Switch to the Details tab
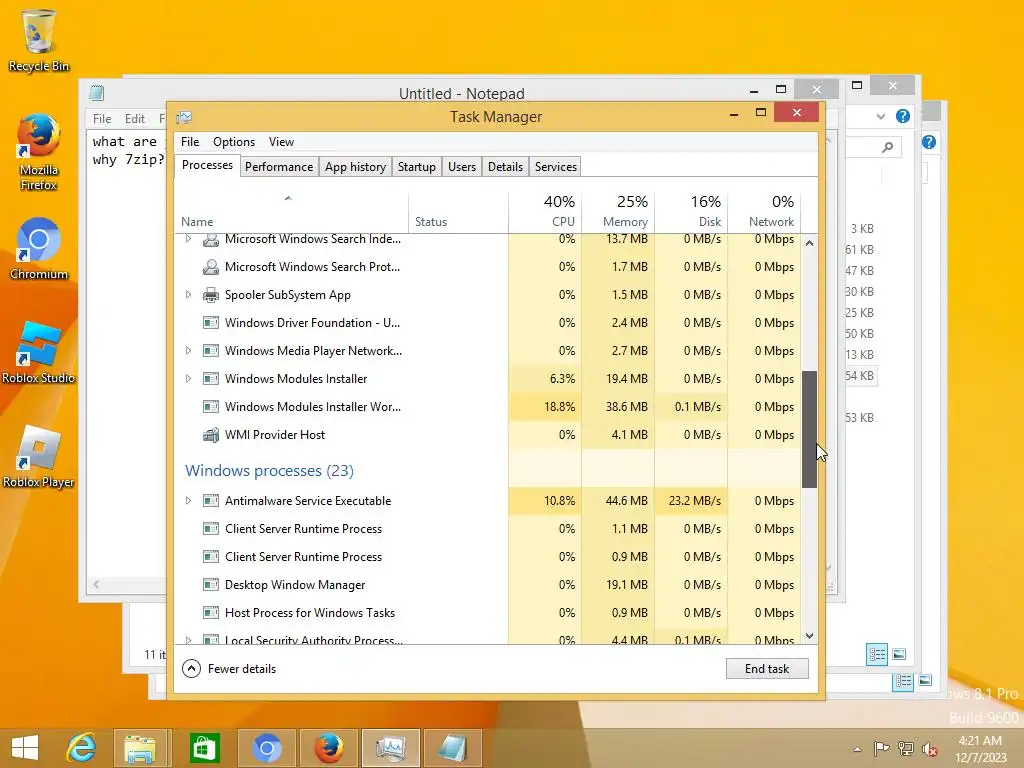 (505, 167)
